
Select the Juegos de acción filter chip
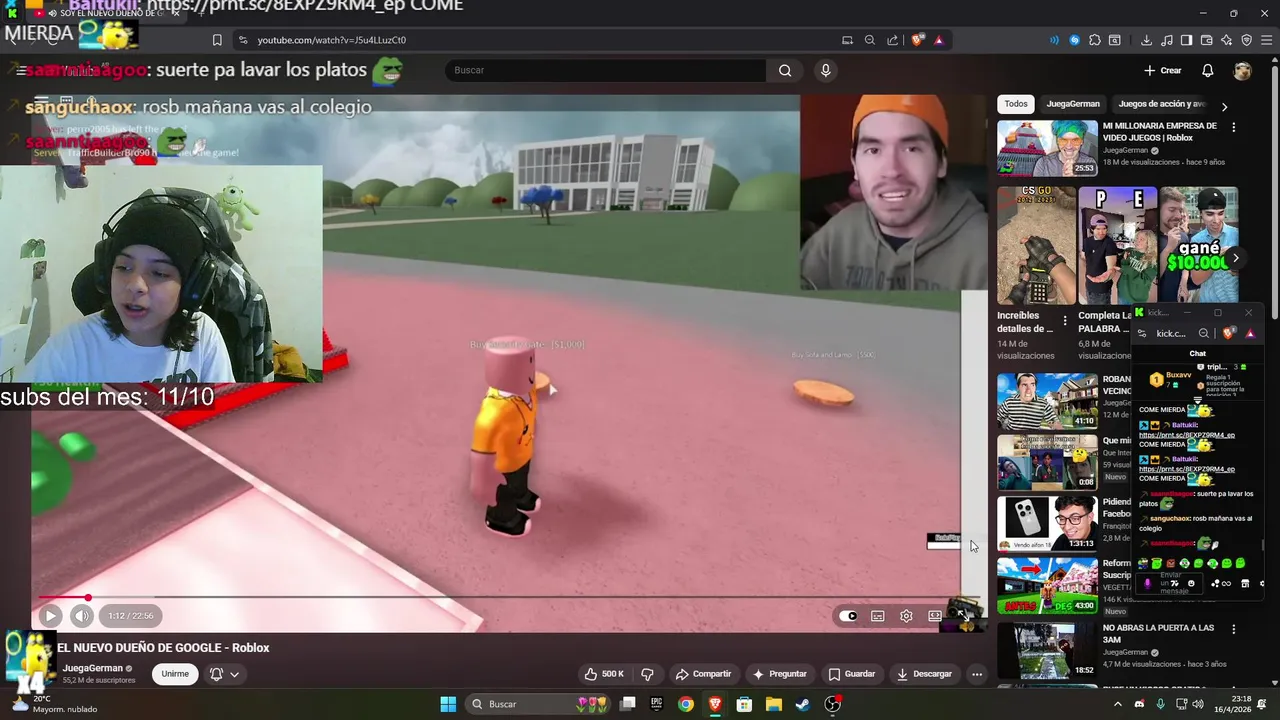tap(1161, 104)
